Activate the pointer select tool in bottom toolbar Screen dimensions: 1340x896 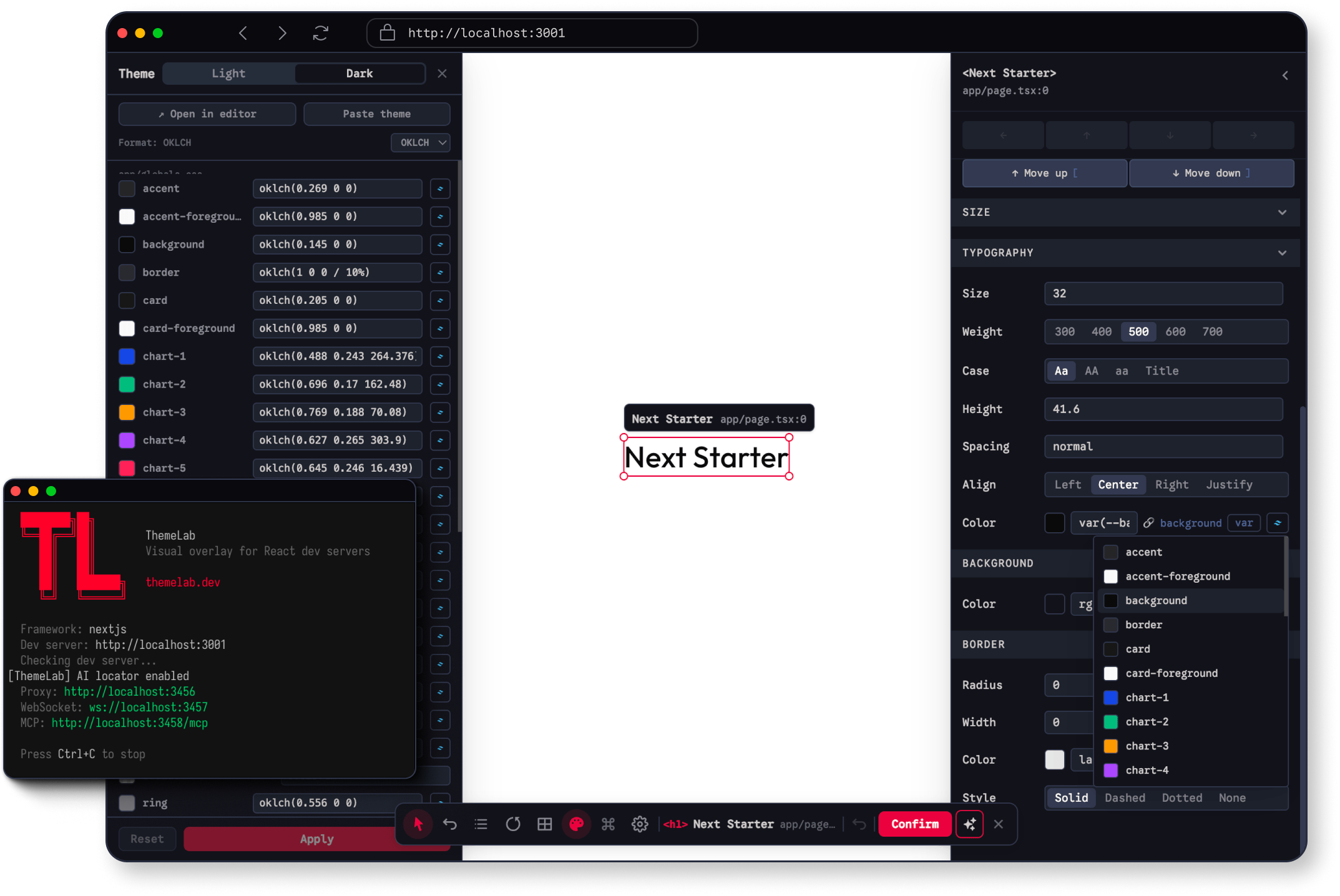tap(418, 824)
